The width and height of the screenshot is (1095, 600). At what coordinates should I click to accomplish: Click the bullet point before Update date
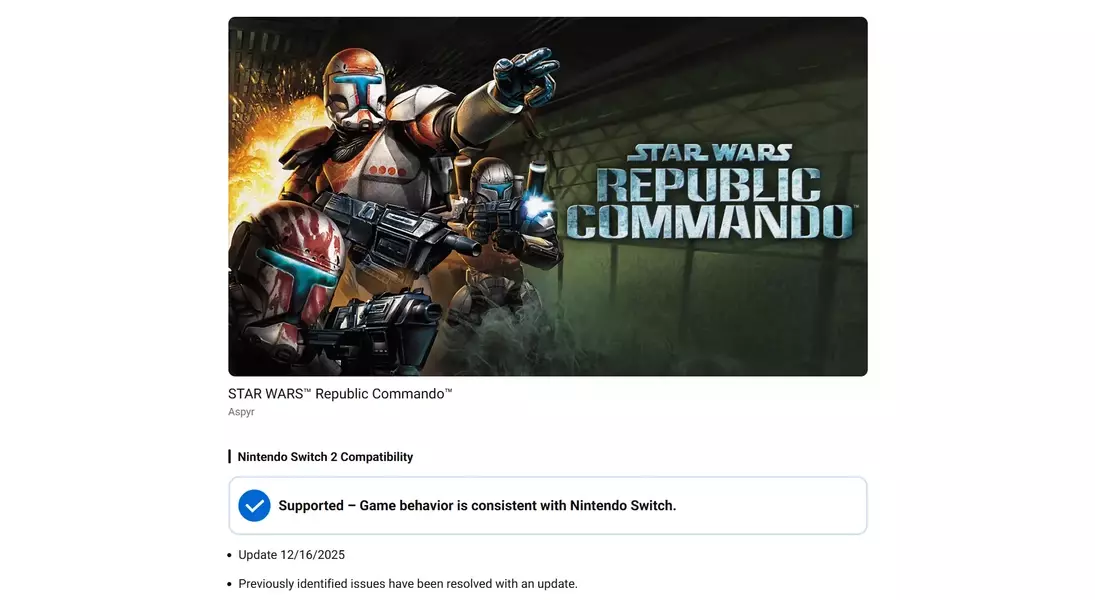point(229,555)
